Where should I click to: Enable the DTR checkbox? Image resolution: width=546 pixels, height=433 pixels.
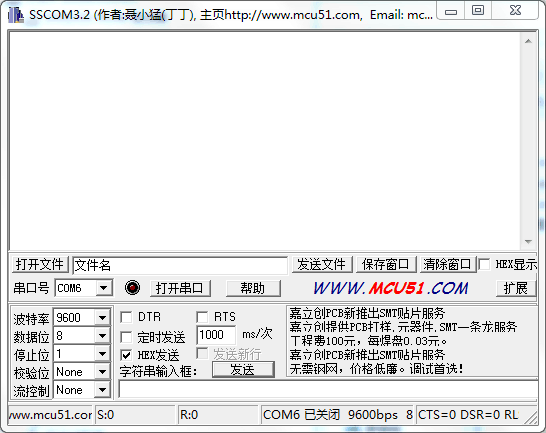tap(126, 317)
